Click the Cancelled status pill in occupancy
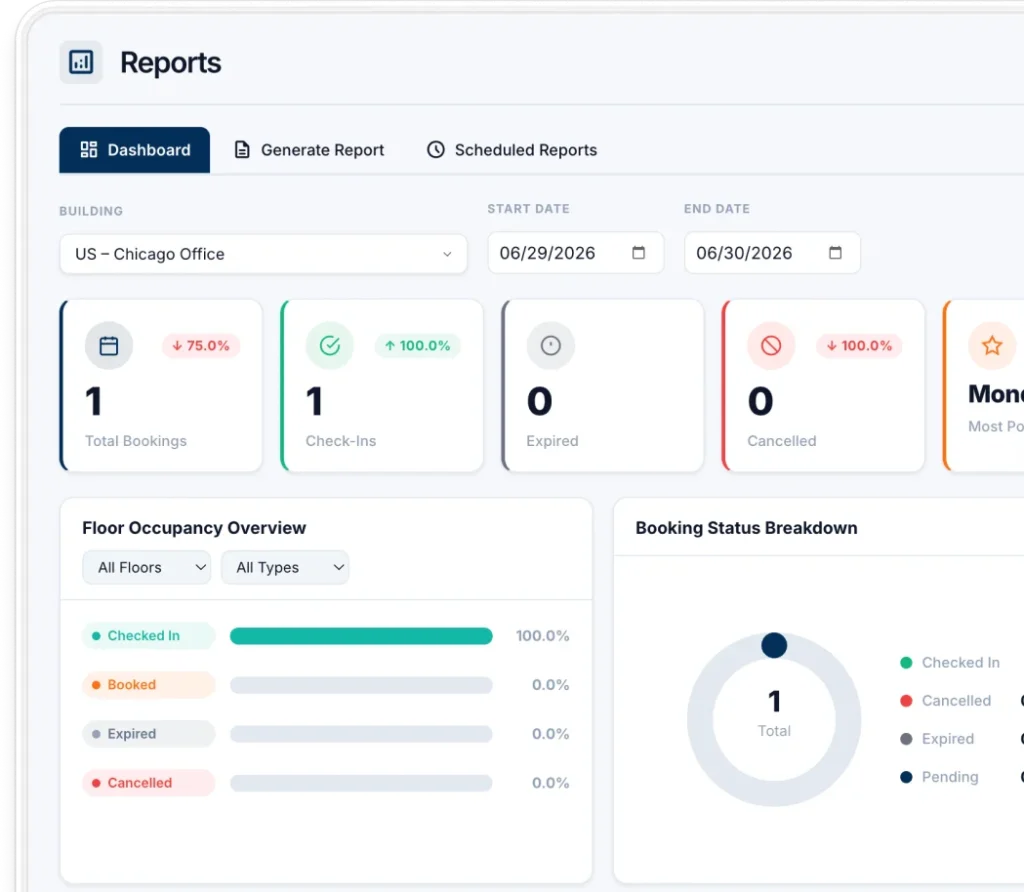Viewport: 1024px width, 892px height. (149, 782)
